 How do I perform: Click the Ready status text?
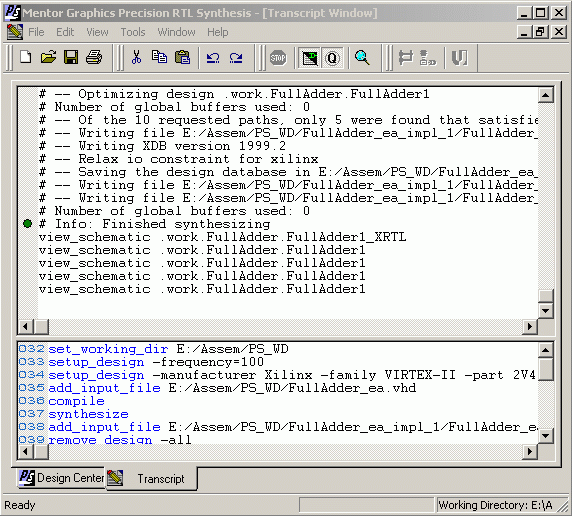coord(20,505)
